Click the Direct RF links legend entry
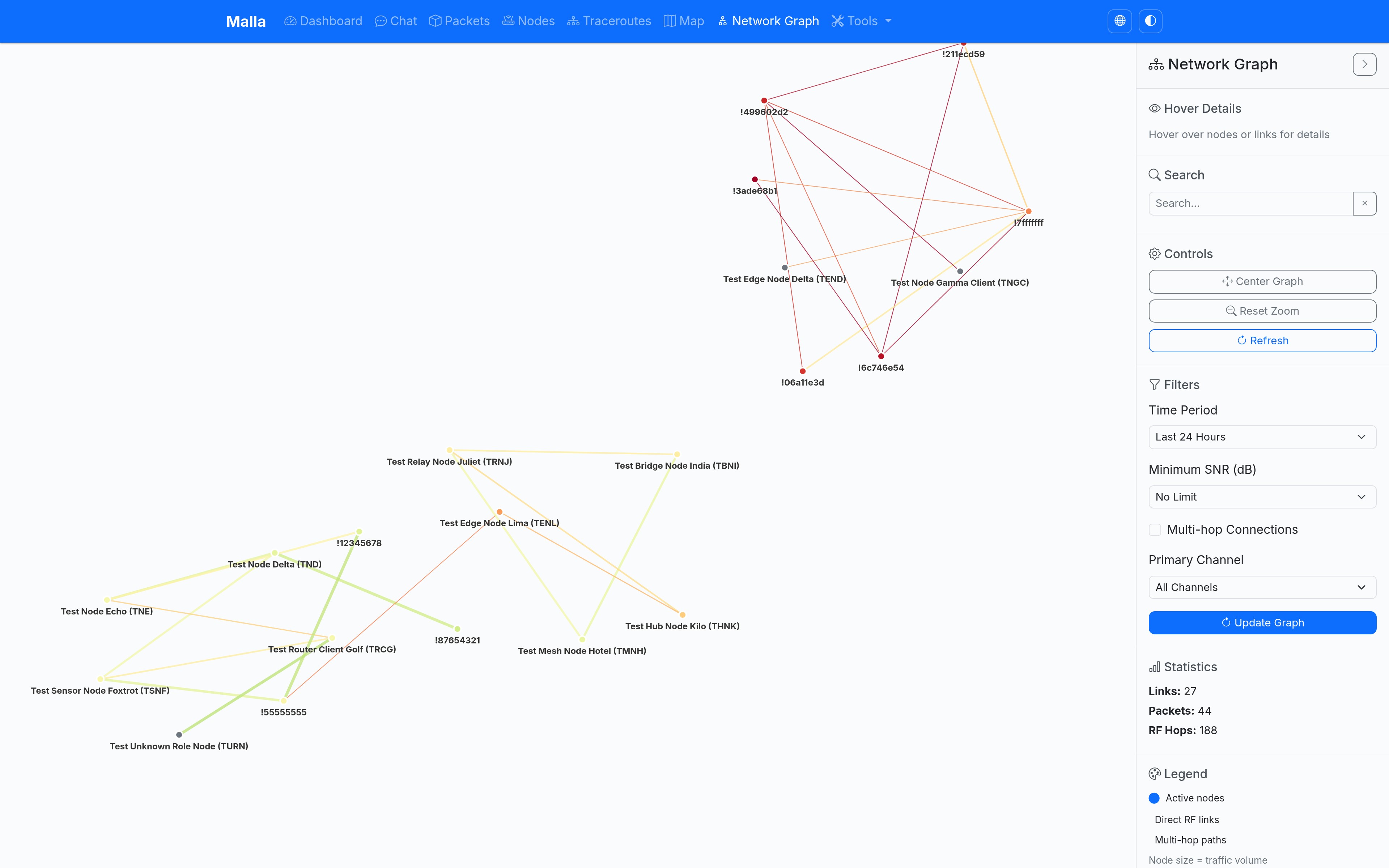Image resolution: width=1389 pixels, height=868 pixels. click(x=1186, y=820)
